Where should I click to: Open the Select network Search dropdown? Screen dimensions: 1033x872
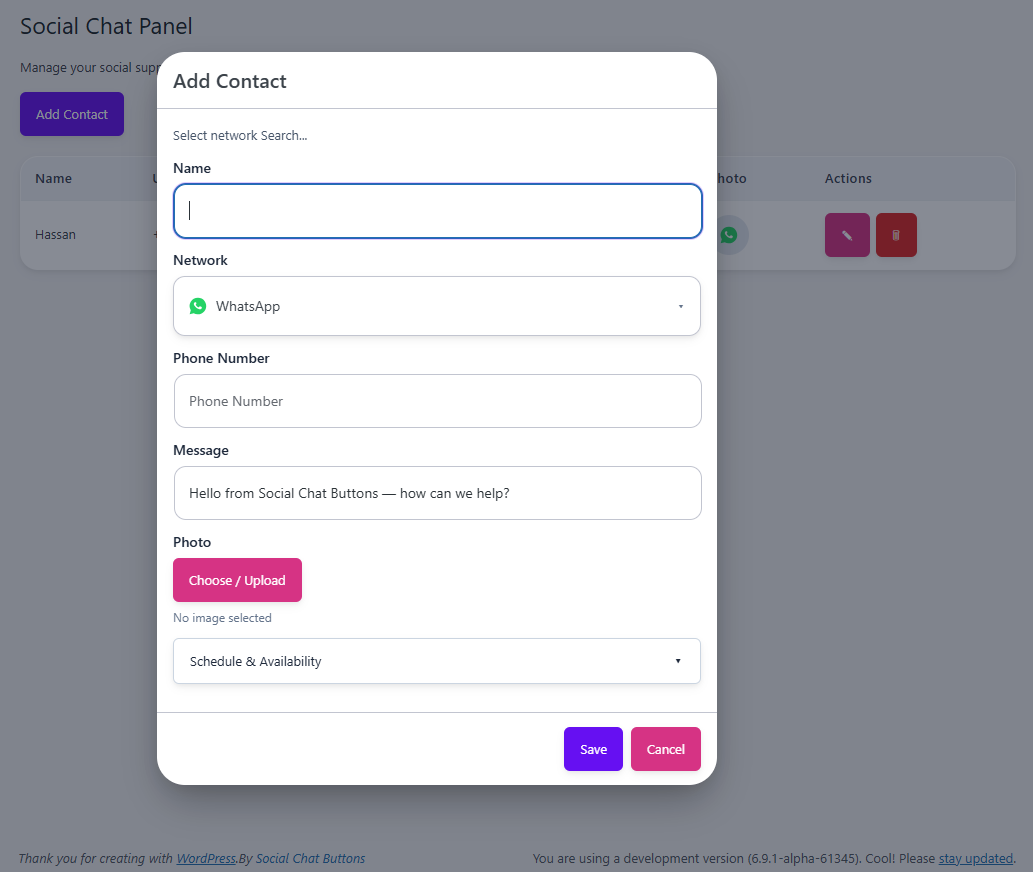[240, 135]
